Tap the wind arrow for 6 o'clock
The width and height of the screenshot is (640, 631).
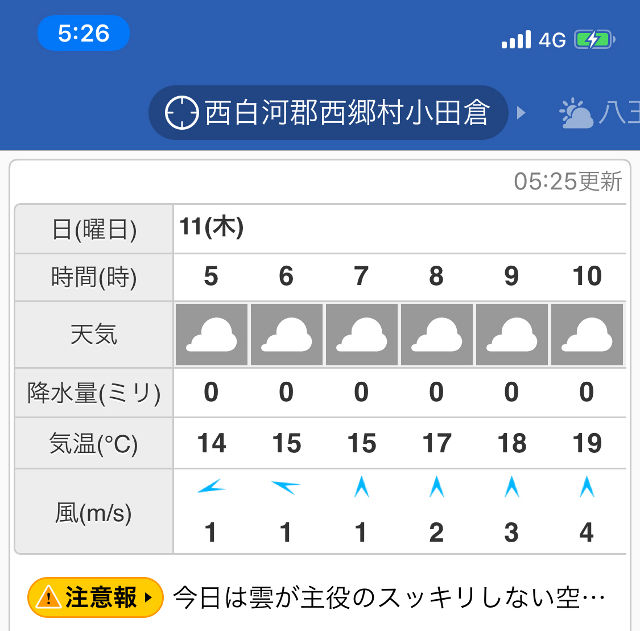point(286,487)
